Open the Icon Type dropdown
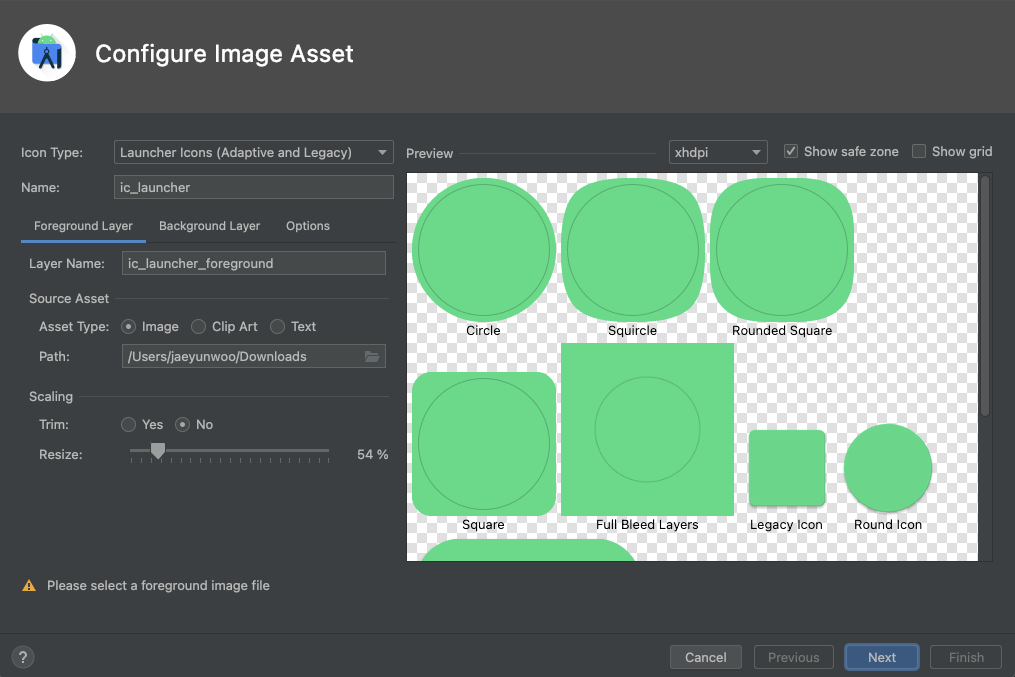The width and height of the screenshot is (1015, 677). click(x=253, y=152)
